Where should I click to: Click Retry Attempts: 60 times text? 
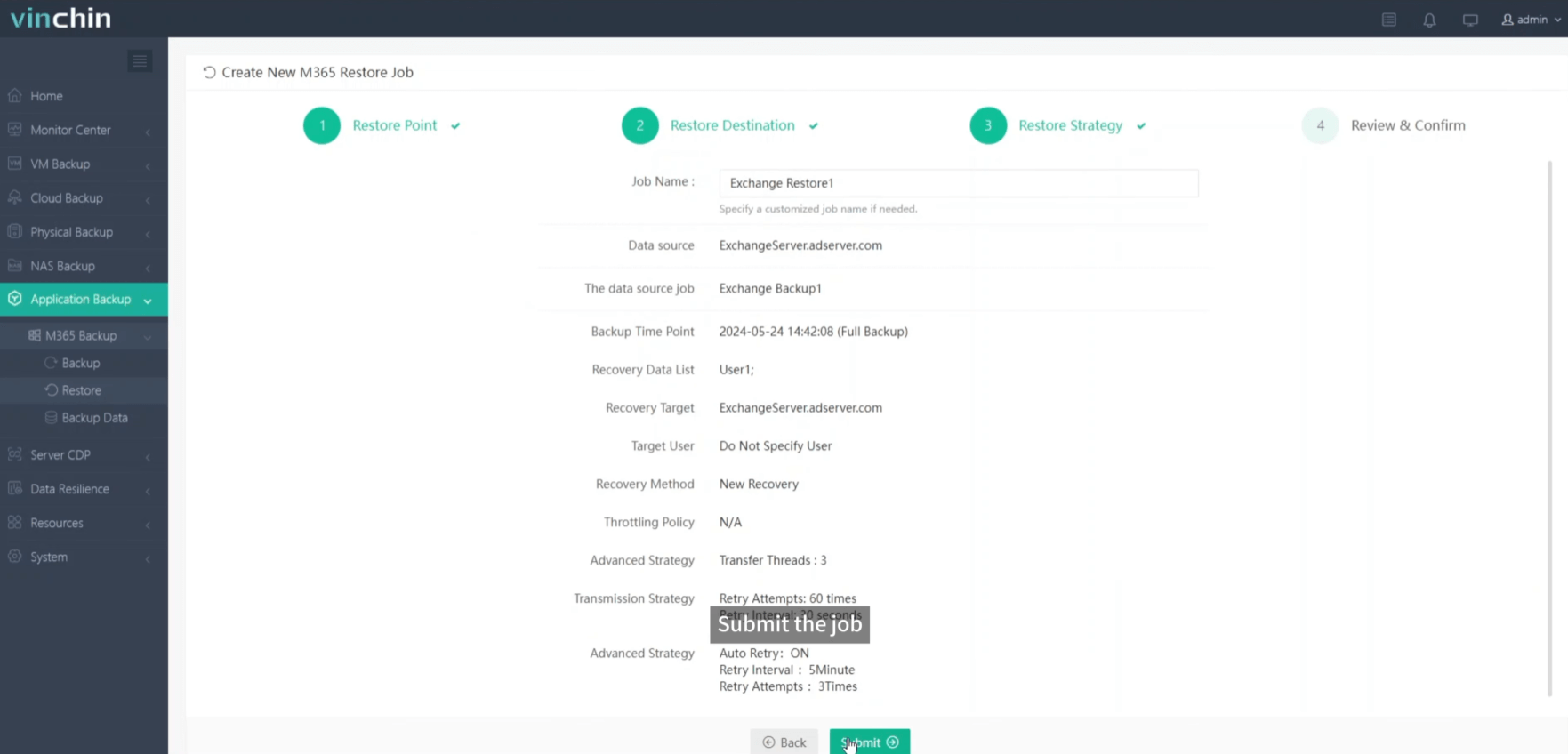pyautogui.click(x=788, y=598)
